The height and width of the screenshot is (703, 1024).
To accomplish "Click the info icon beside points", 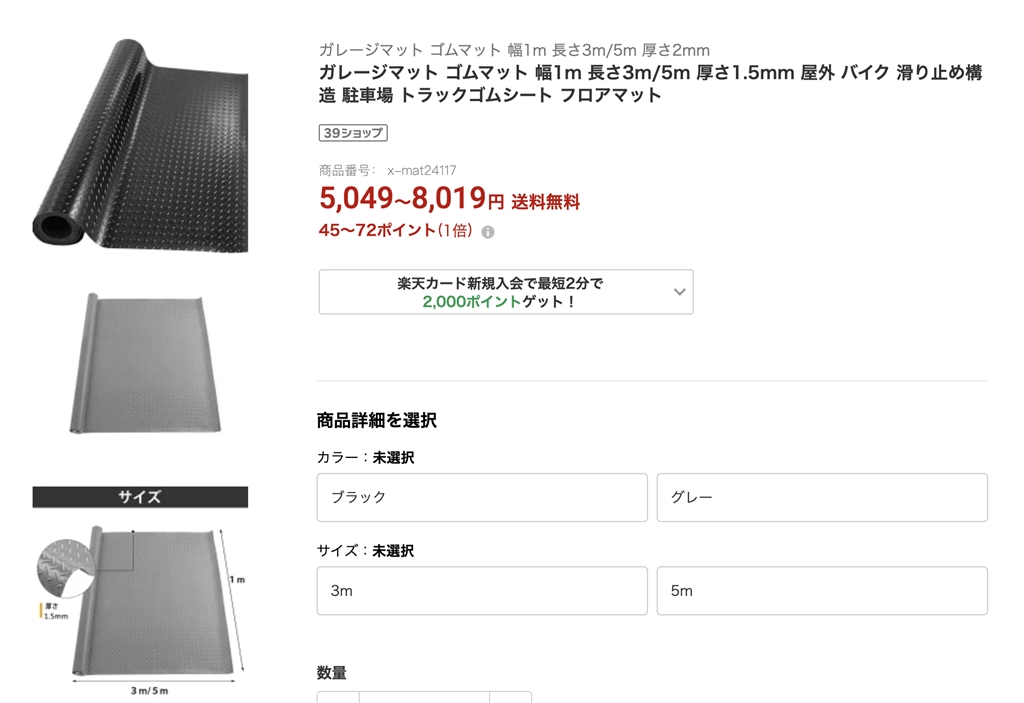I will point(488,232).
